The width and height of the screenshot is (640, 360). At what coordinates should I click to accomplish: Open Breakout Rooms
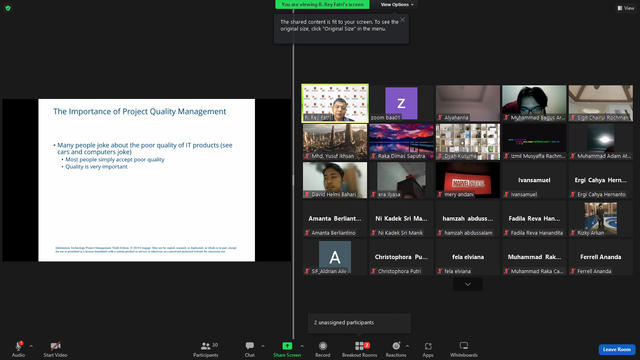359,349
